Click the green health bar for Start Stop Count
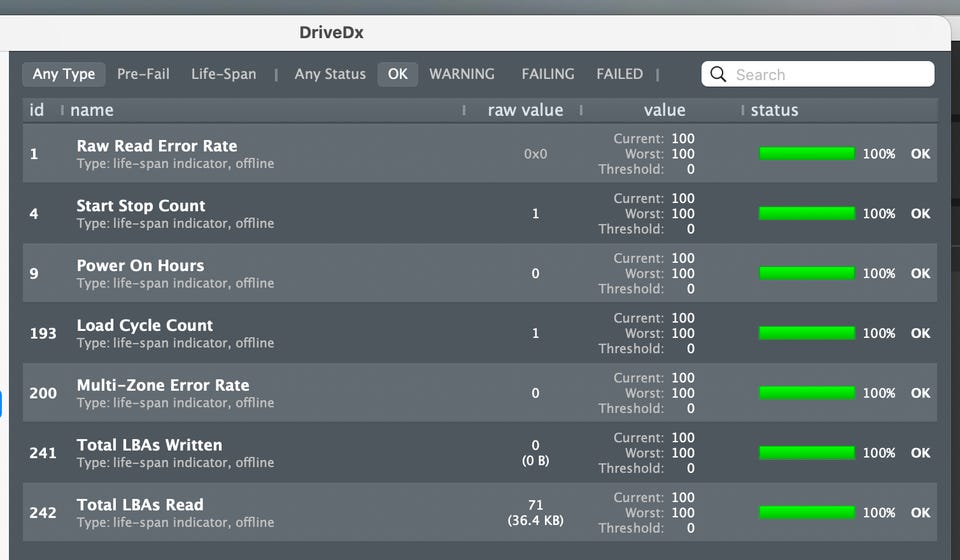The height and width of the screenshot is (560, 960). [x=807, y=213]
